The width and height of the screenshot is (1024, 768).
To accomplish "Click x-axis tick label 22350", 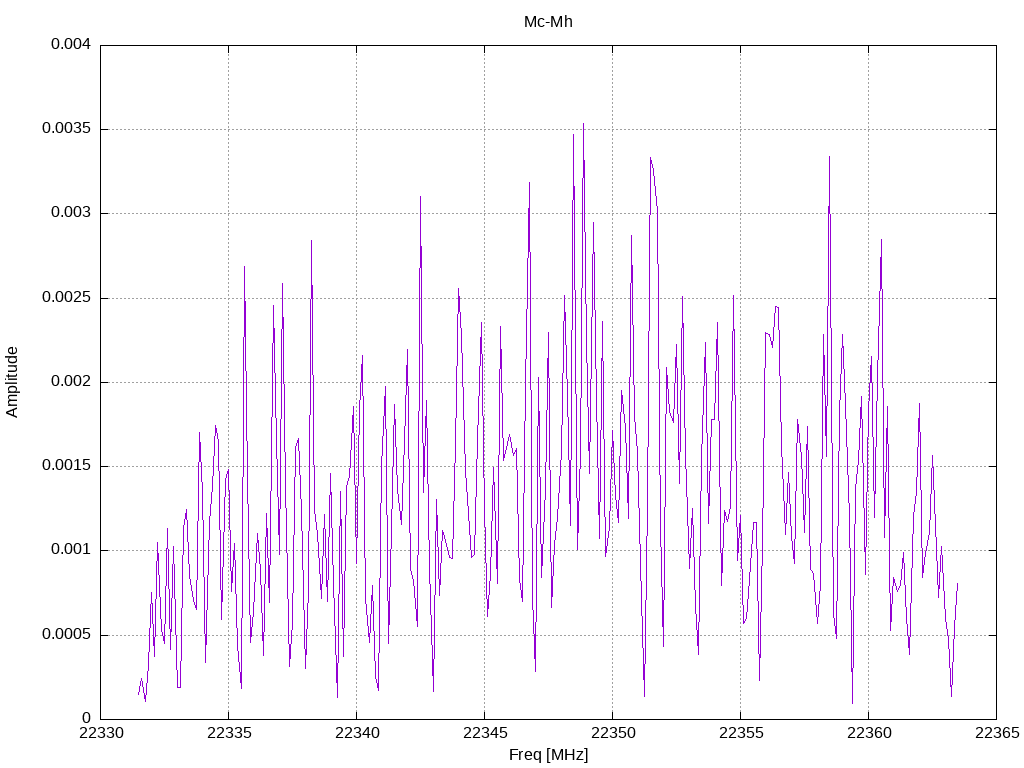I will tap(613, 733).
